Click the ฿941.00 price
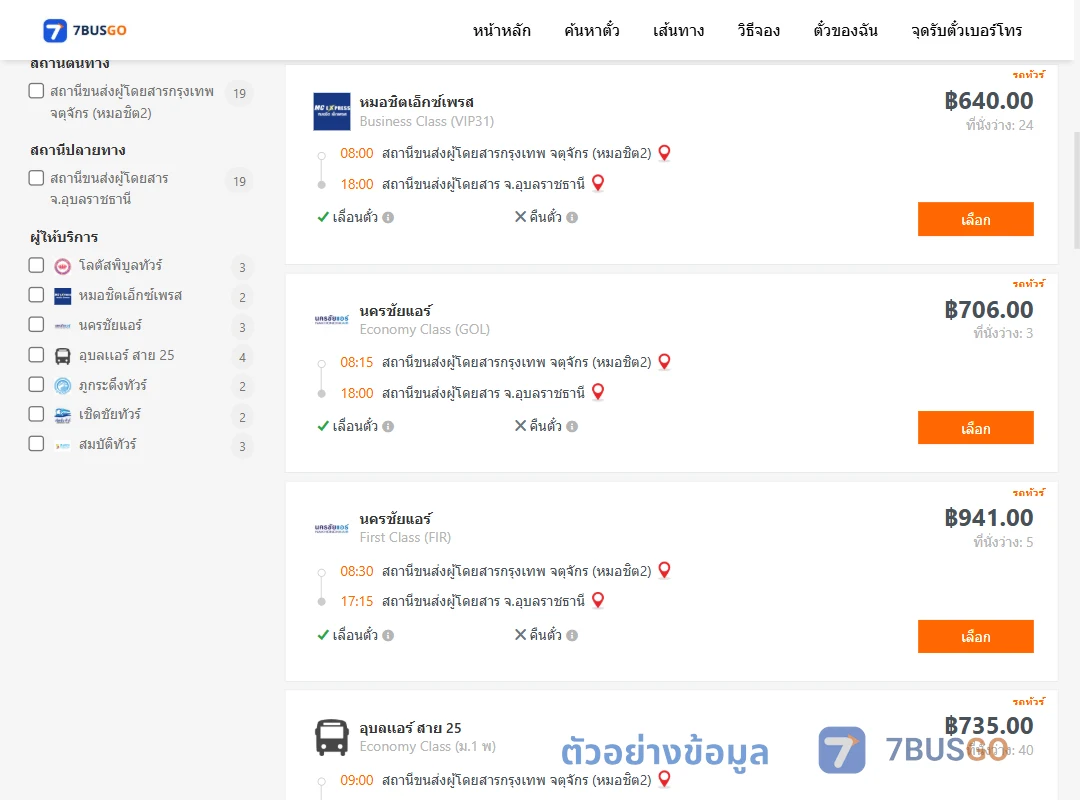This screenshot has height=800, width=1080. point(988,517)
